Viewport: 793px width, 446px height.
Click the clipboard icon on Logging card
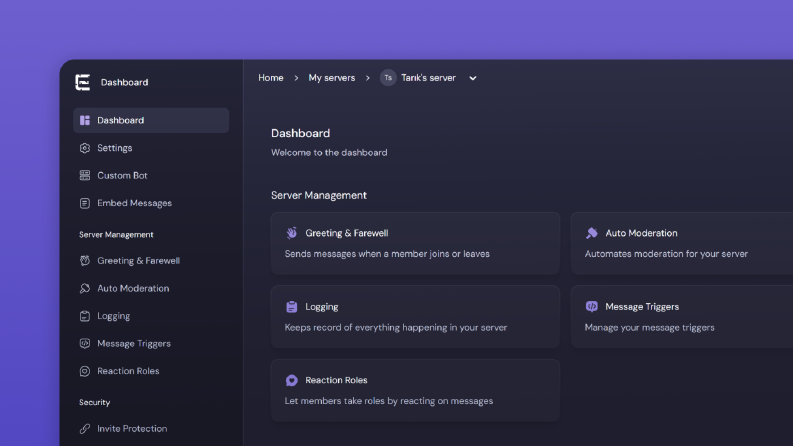click(x=292, y=306)
